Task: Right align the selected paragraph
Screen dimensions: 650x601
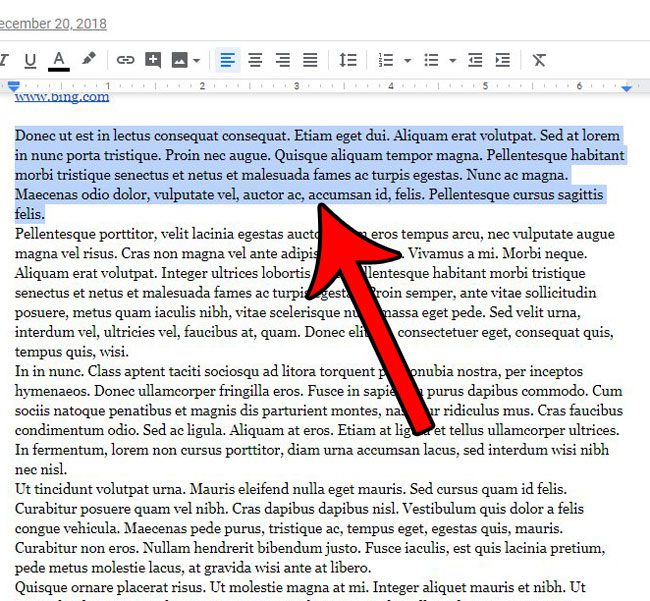Action: coord(283,60)
